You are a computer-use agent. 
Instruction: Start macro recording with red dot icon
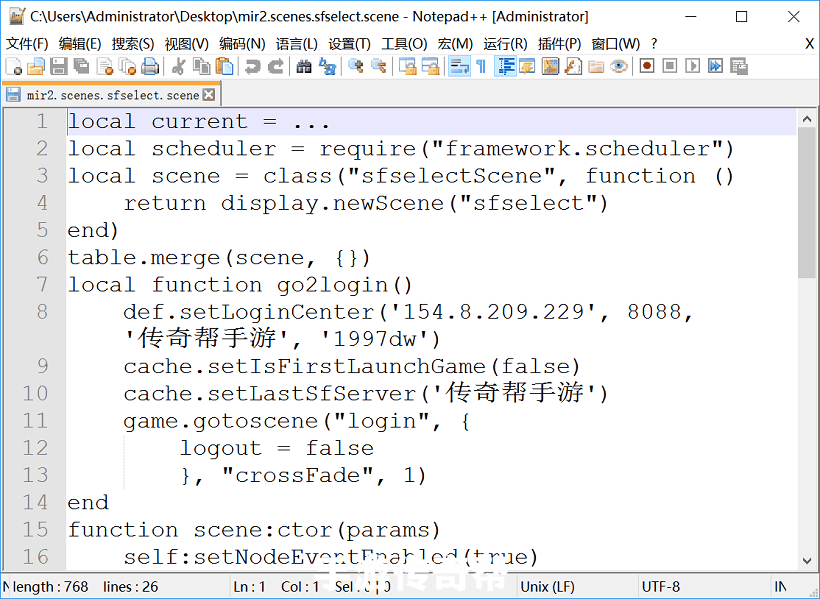coord(647,67)
